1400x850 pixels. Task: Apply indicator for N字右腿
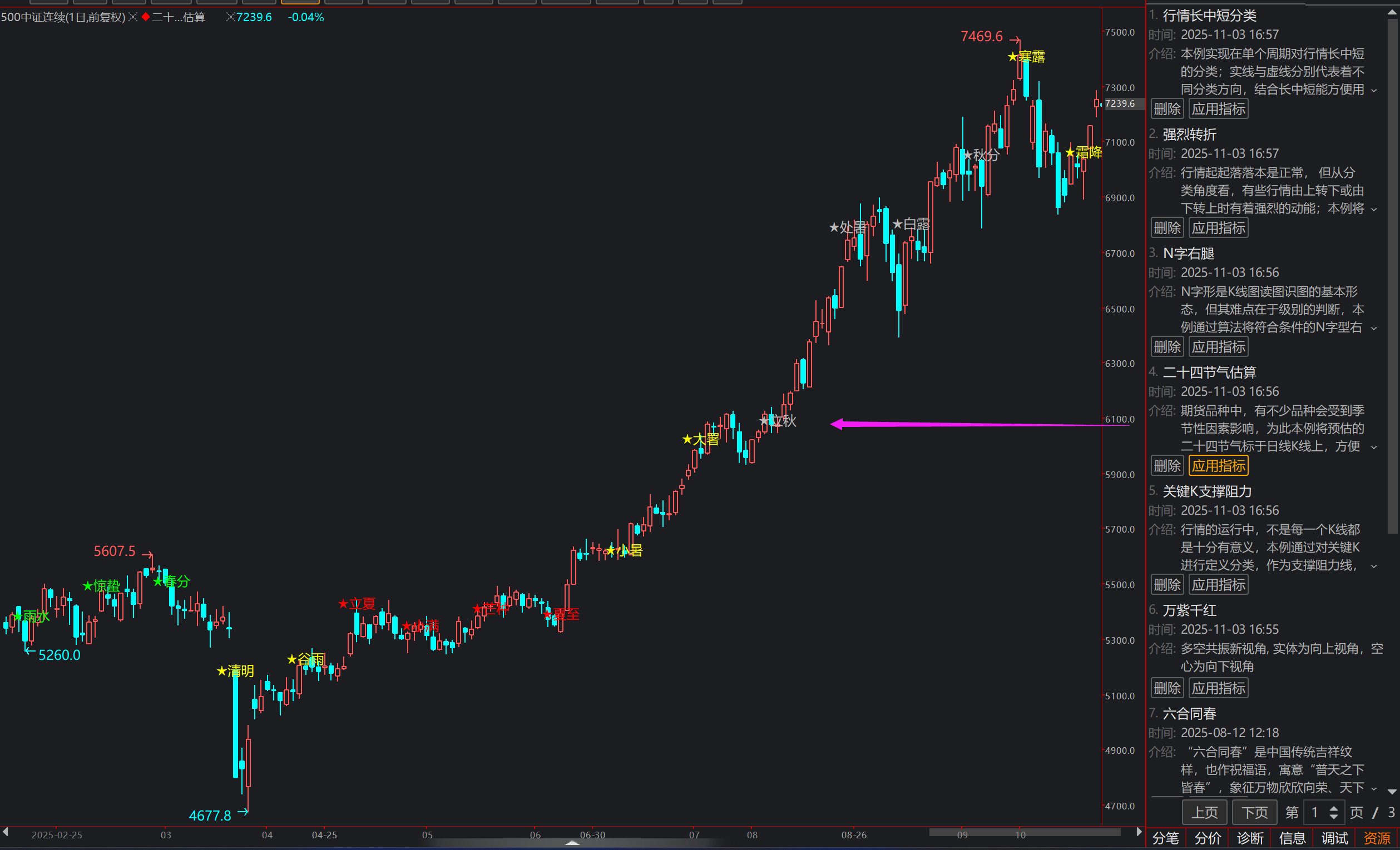click(x=1218, y=347)
